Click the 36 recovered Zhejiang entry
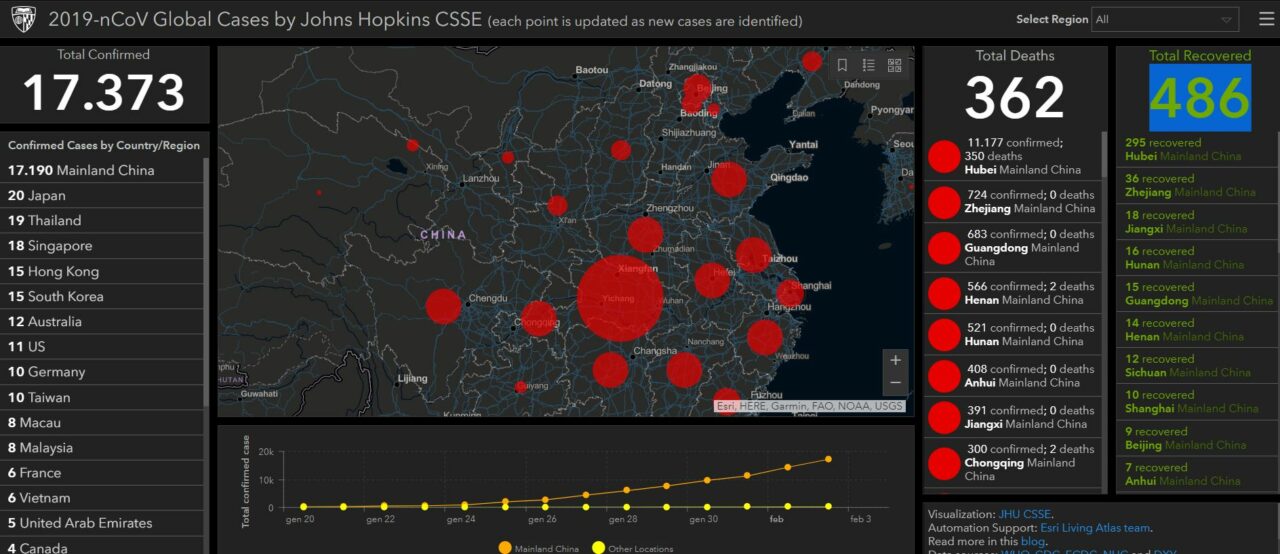 coord(1197,186)
